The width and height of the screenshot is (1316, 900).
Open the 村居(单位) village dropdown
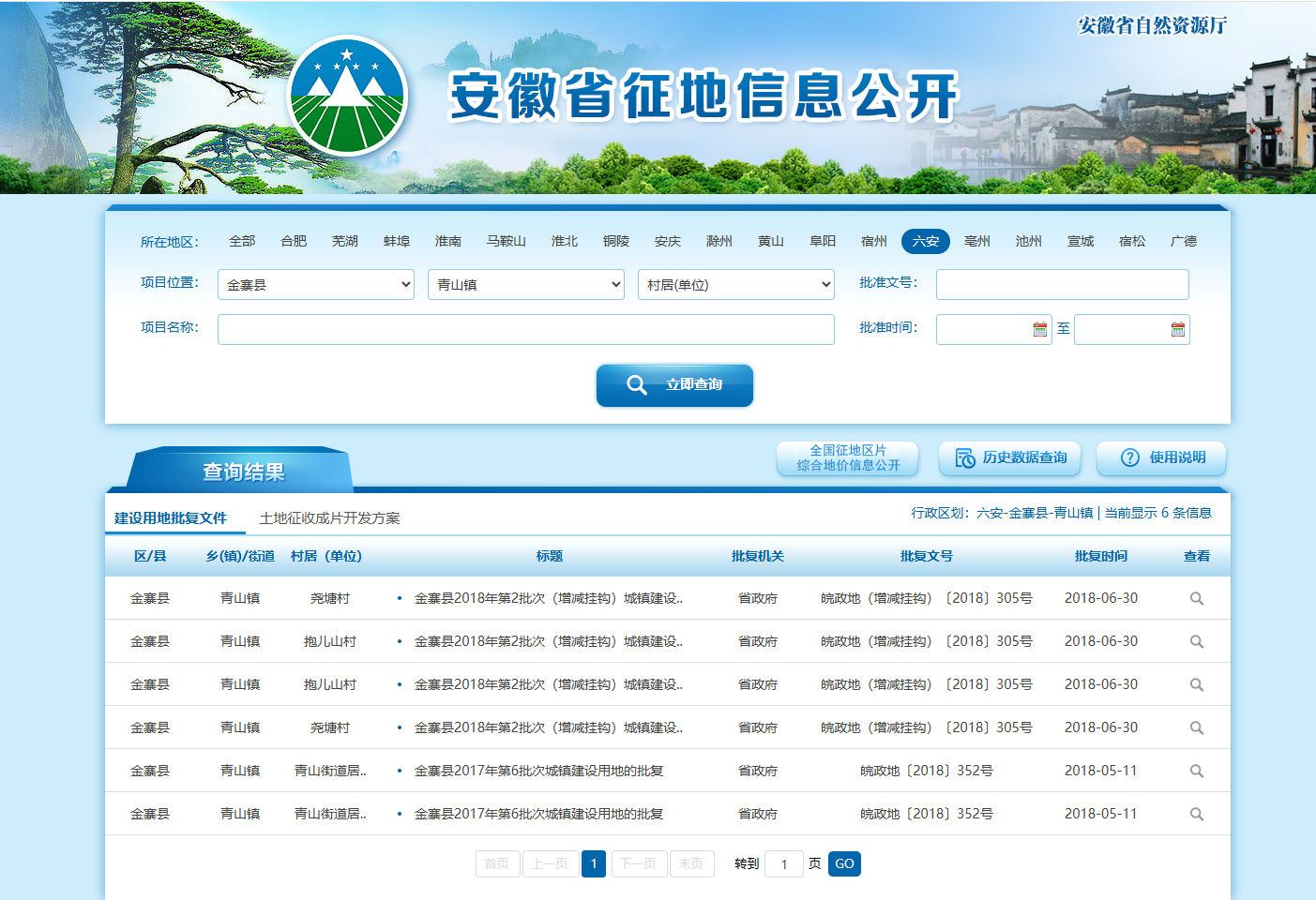click(x=736, y=284)
